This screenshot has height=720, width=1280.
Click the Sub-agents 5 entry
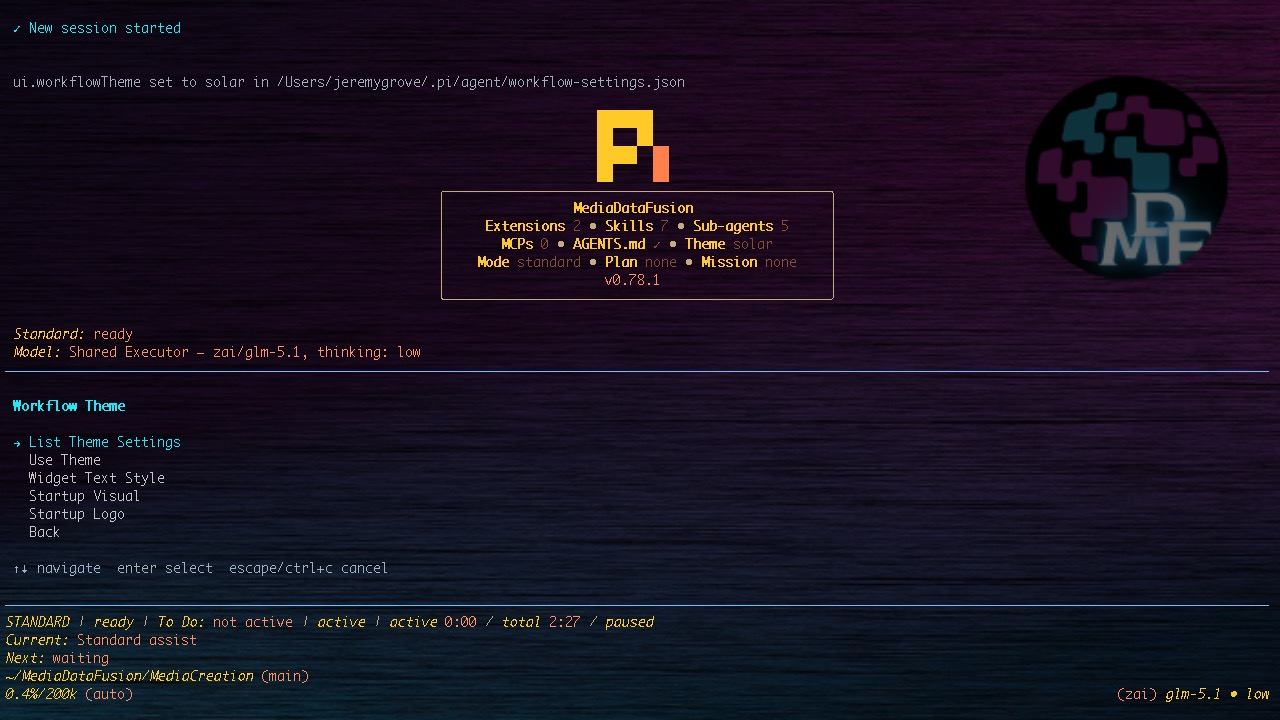click(741, 226)
